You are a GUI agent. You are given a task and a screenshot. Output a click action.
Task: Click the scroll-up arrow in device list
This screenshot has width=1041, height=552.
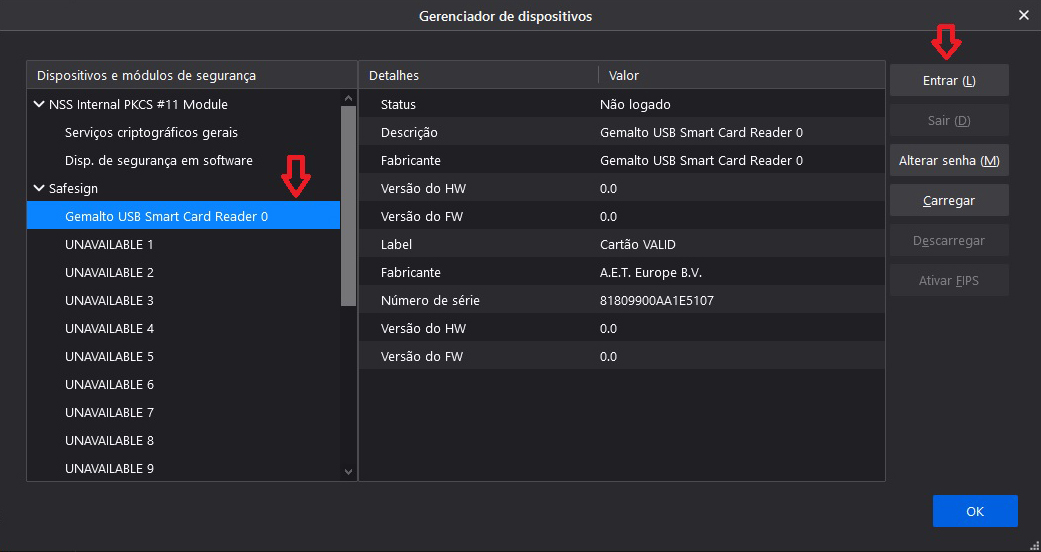point(349,98)
